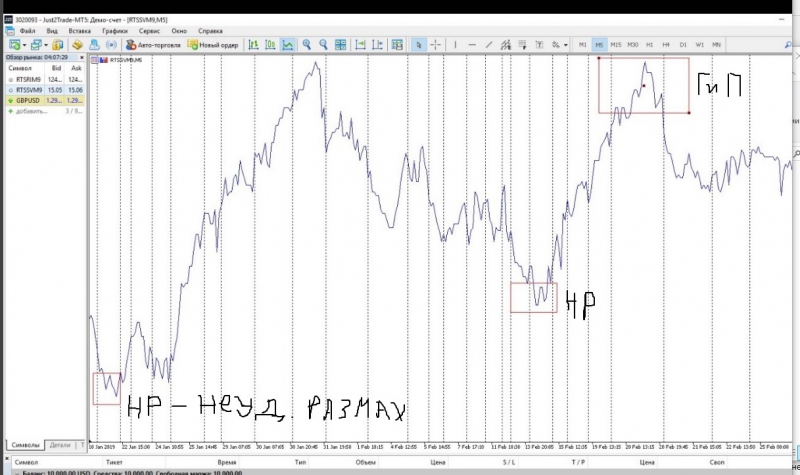The width and height of the screenshot is (800, 475).
Task: Open the templates icon in toolbar
Action: click(397, 45)
